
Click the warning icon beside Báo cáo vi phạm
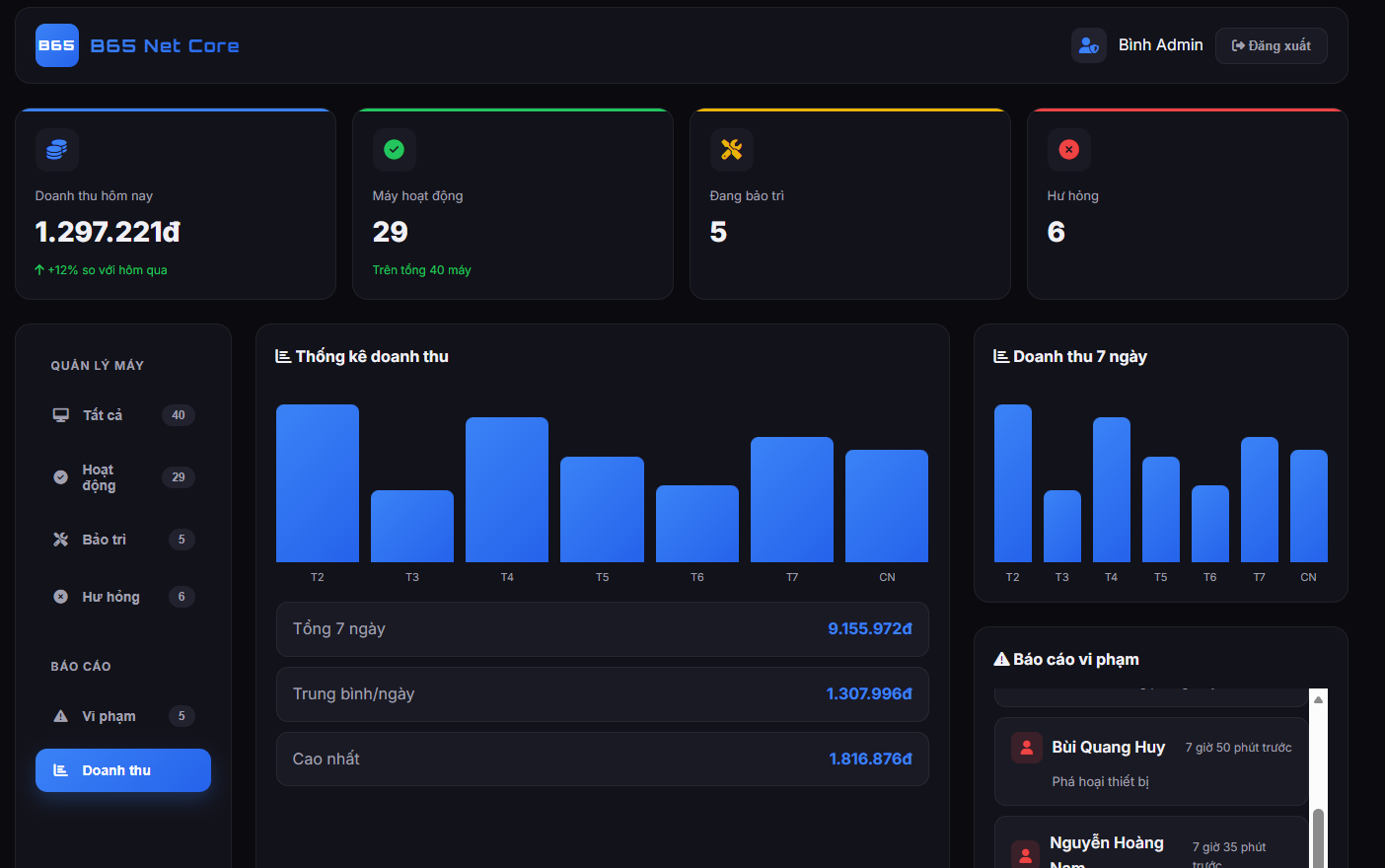[1001, 659]
